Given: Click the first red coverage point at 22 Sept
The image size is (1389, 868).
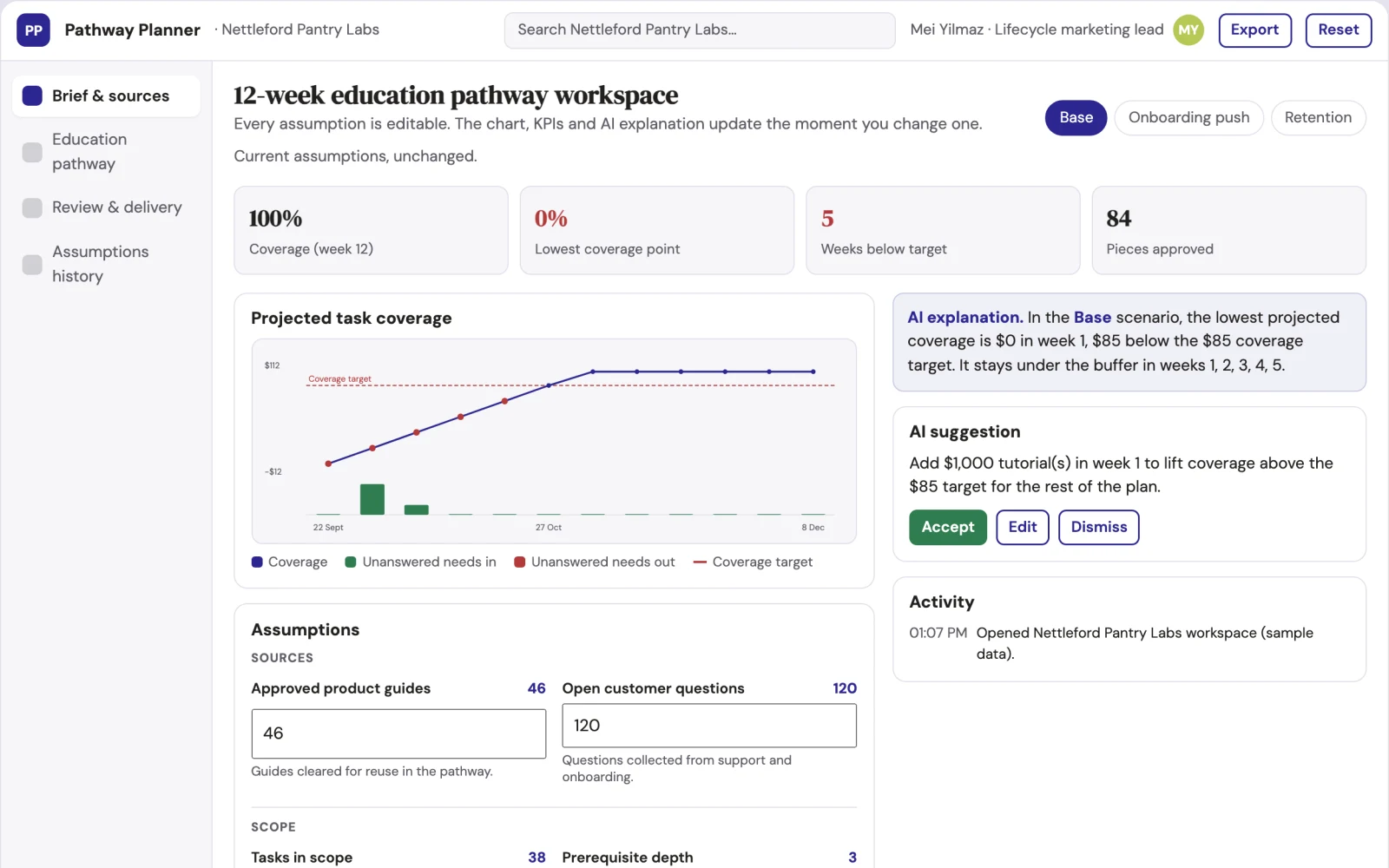Looking at the screenshot, I should point(328,464).
